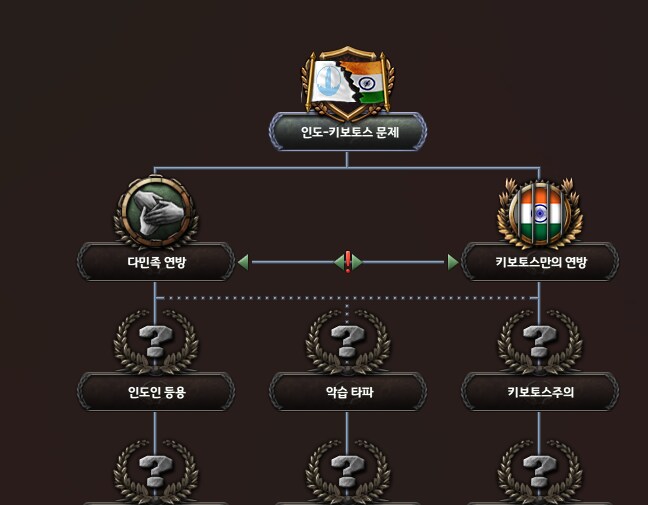The image size is (648, 505).
Task: Click the green arrow beside 다민족 연방
Action: point(243,262)
